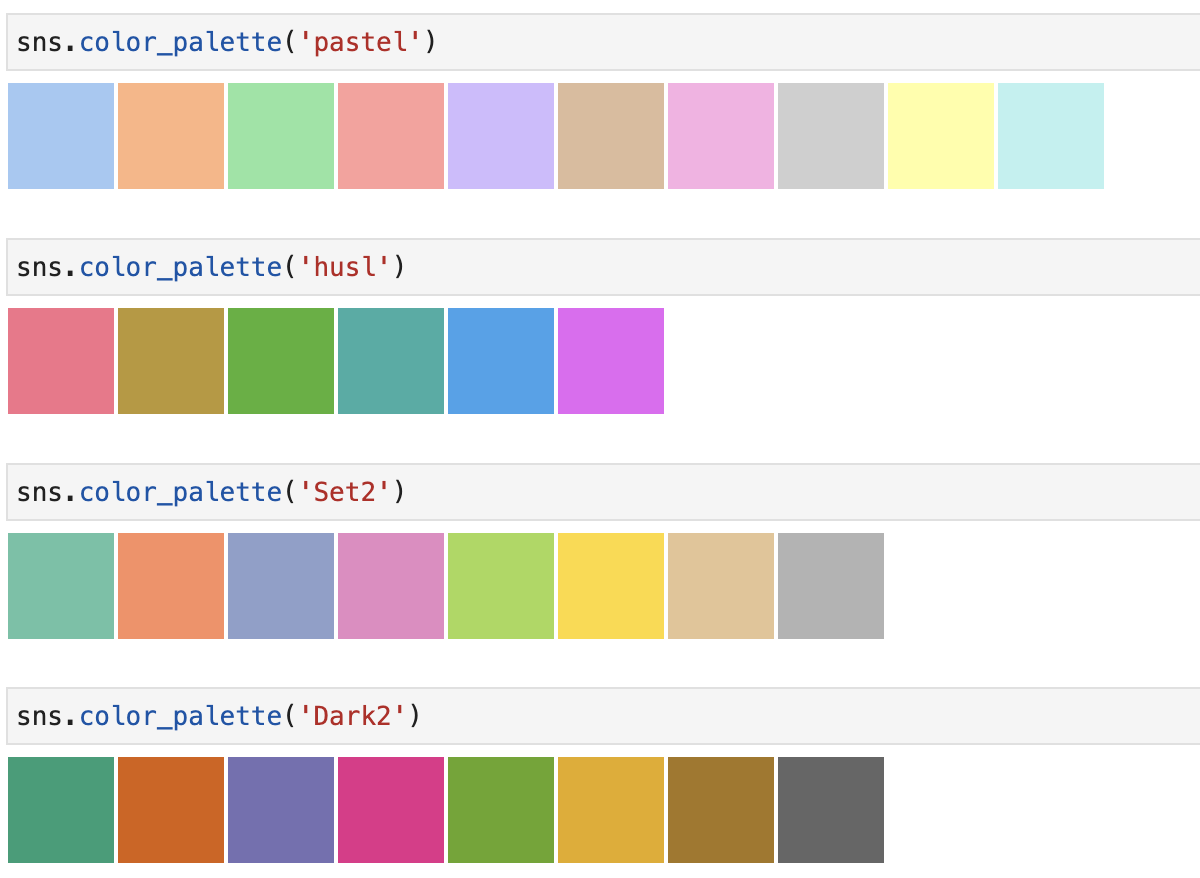Choose the lavender swatch in pastel palette

pos(501,136)
